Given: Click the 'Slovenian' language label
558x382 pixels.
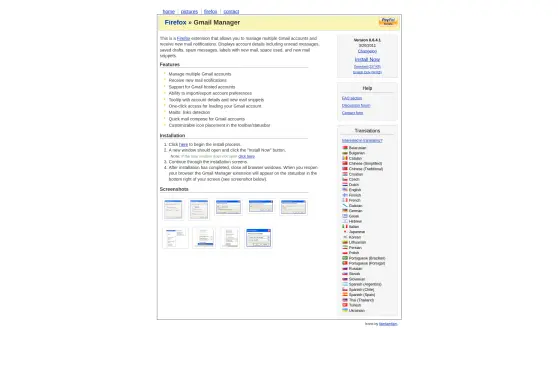Looking at the screenshot, I should coord(357,279).
